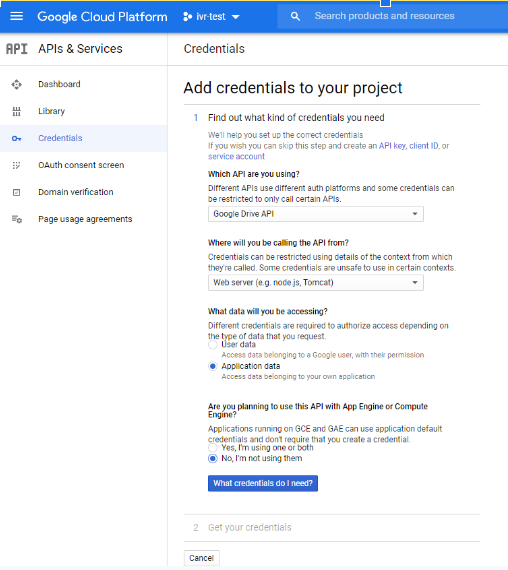508x570 pixels.
Task: Follow the service account link
Action: point(236,156)
